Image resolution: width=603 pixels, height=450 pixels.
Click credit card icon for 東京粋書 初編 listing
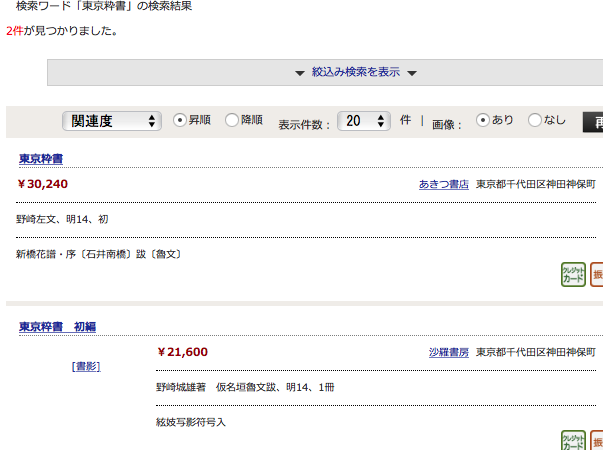pyautogui.click(x=573, y=441)
